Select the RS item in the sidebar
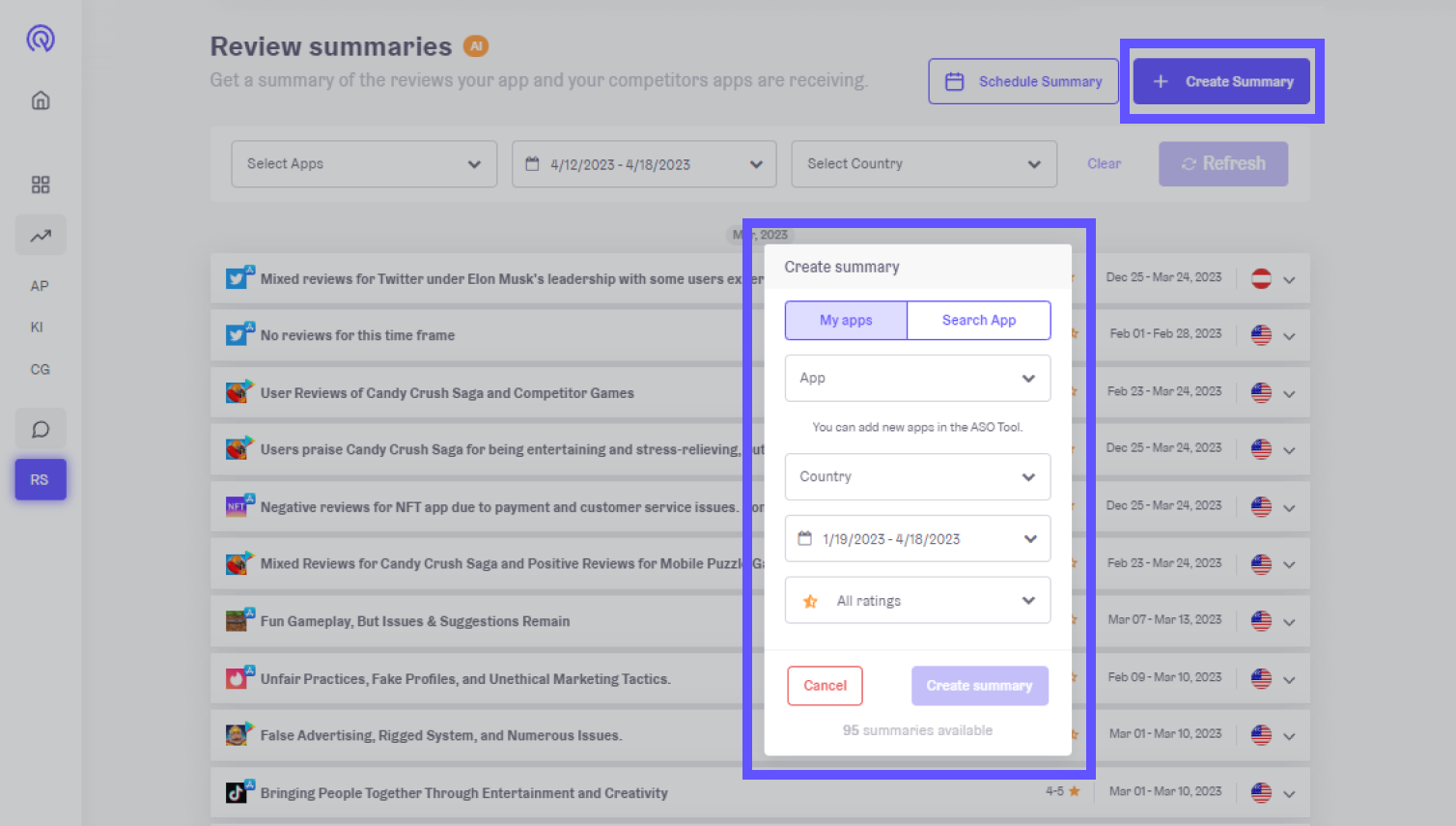This screenshot has height=826, width=1456. pos(40,478)
